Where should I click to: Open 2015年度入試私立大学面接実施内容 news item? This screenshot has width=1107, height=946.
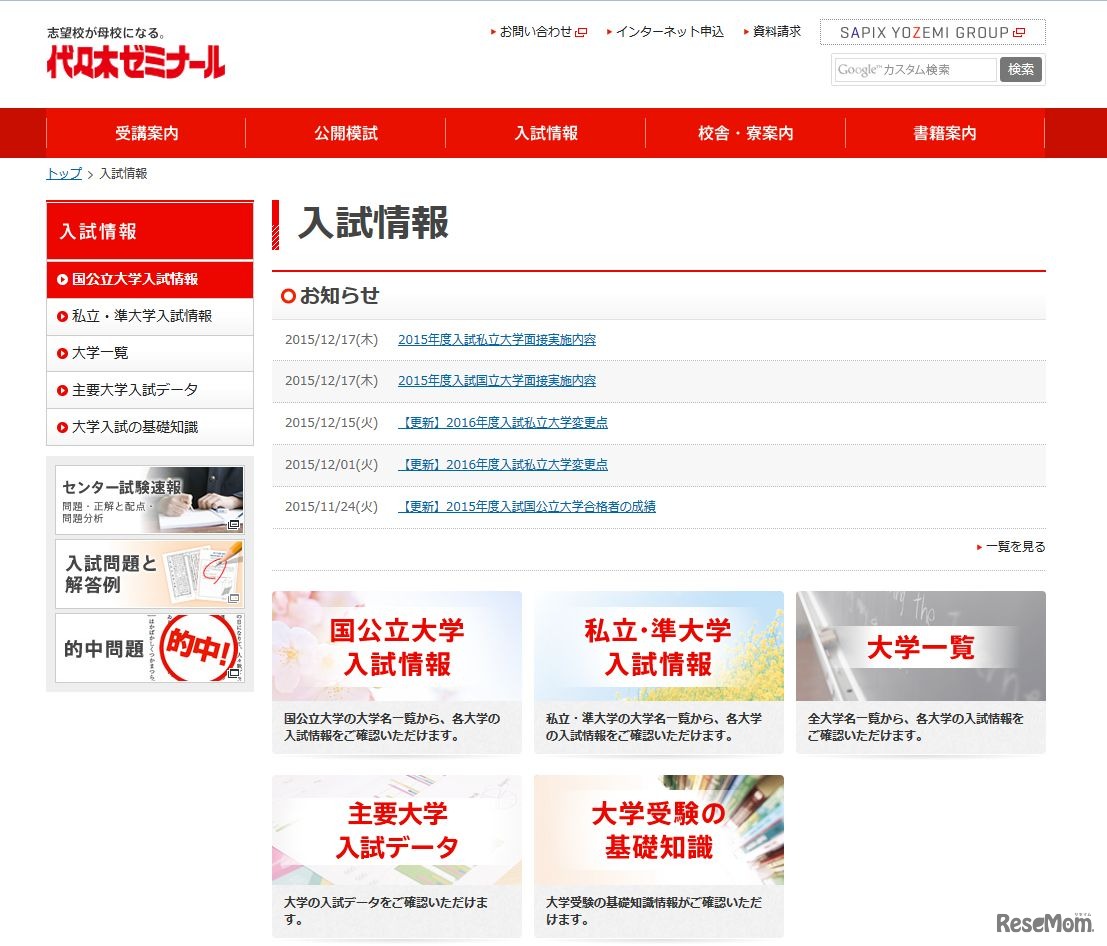coord(496,339)
